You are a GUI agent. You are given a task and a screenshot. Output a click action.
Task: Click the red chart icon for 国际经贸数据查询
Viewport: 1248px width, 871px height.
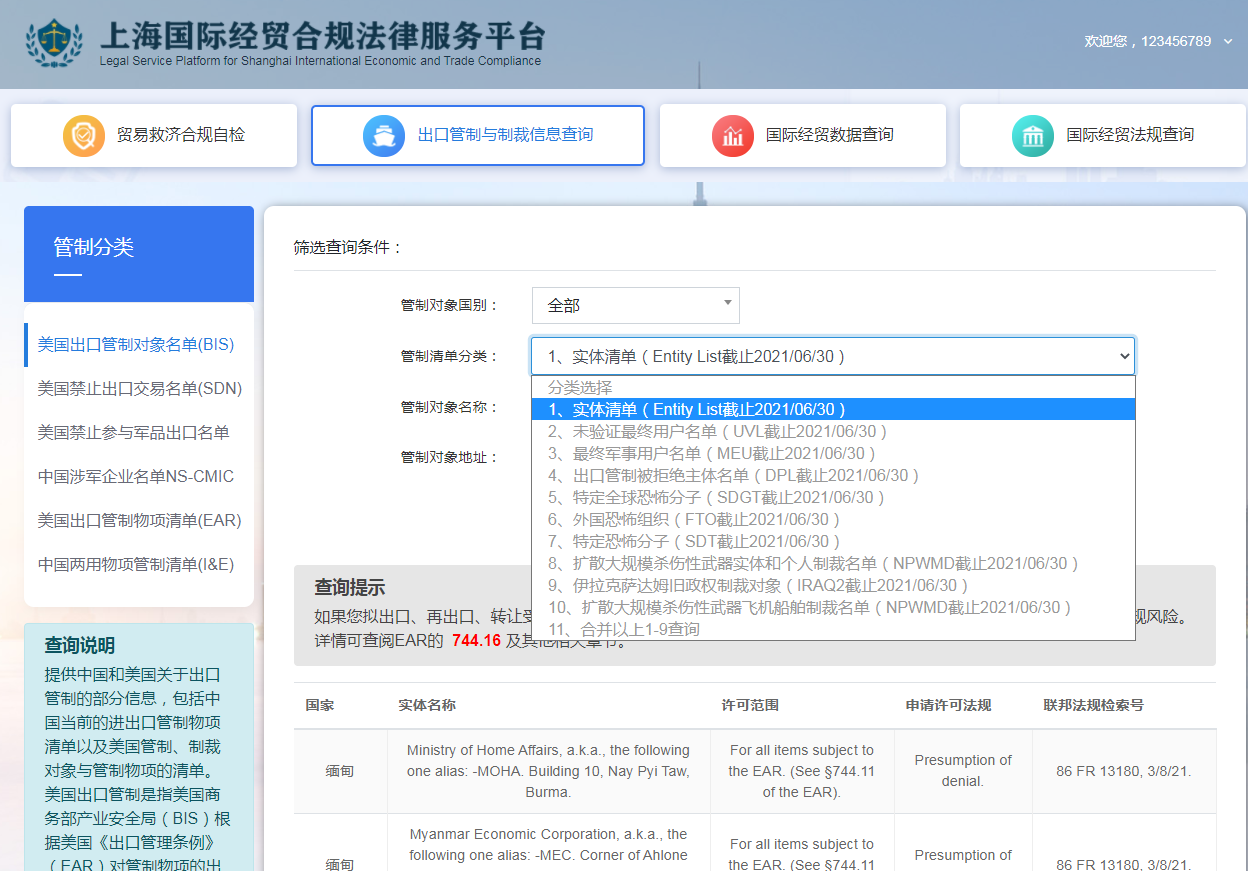(x=733, y=136)
